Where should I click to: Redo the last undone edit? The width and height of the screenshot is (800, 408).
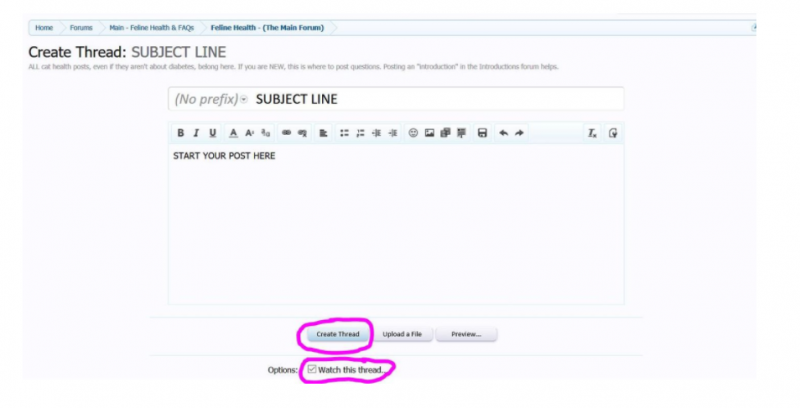click(x=519, y=133)
